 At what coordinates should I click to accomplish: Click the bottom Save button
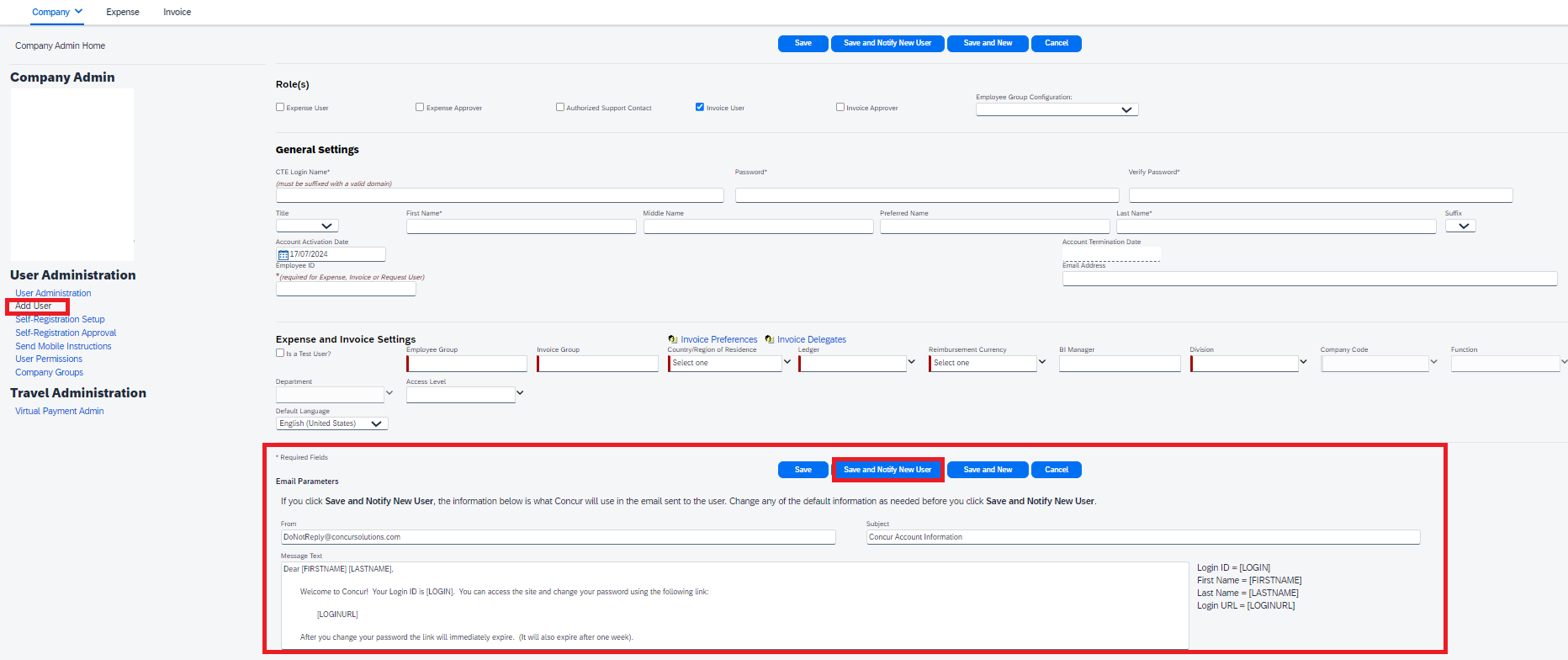pyautogui.click(x=803, y=470)
